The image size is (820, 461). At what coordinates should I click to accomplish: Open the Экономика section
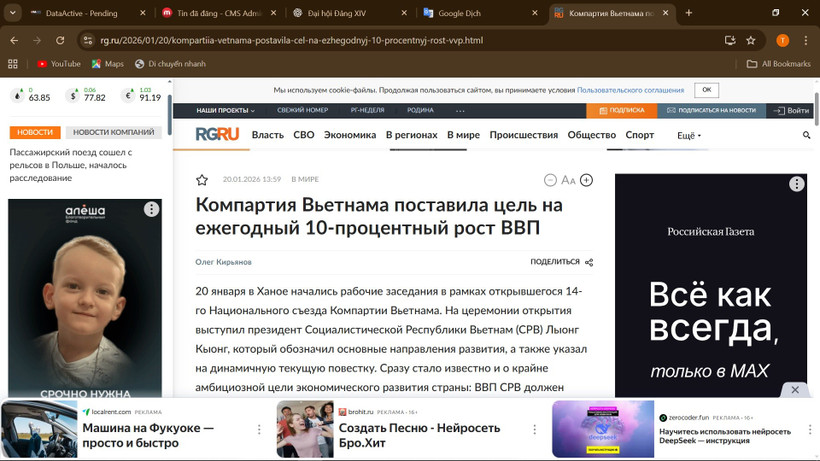[x=350, y=135]
